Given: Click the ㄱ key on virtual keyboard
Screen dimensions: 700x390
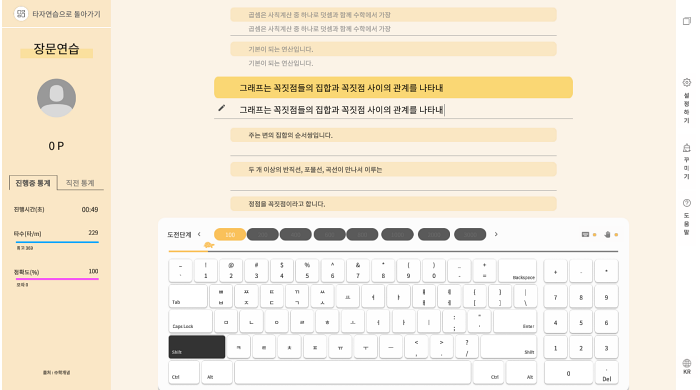Looking at the screenshot, I should pos(297,296).
